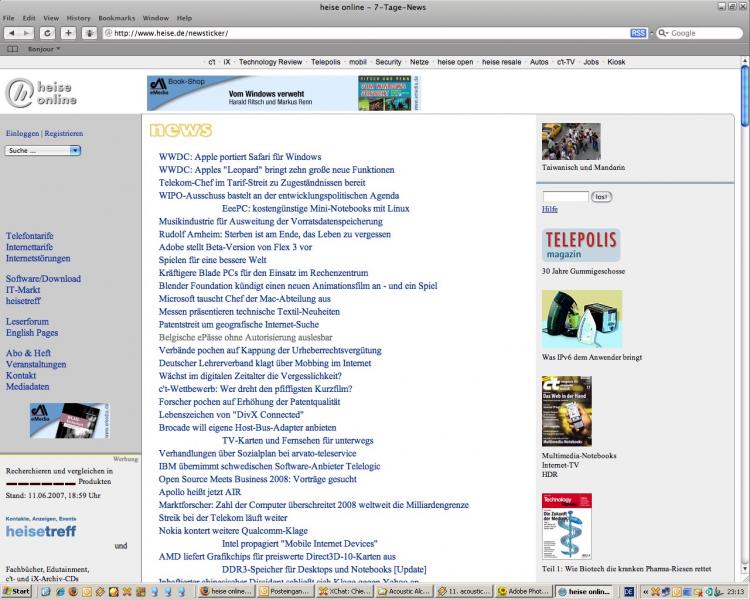
Task: Click the page vertical scrollbar thumb
Action: click(745, 96)
